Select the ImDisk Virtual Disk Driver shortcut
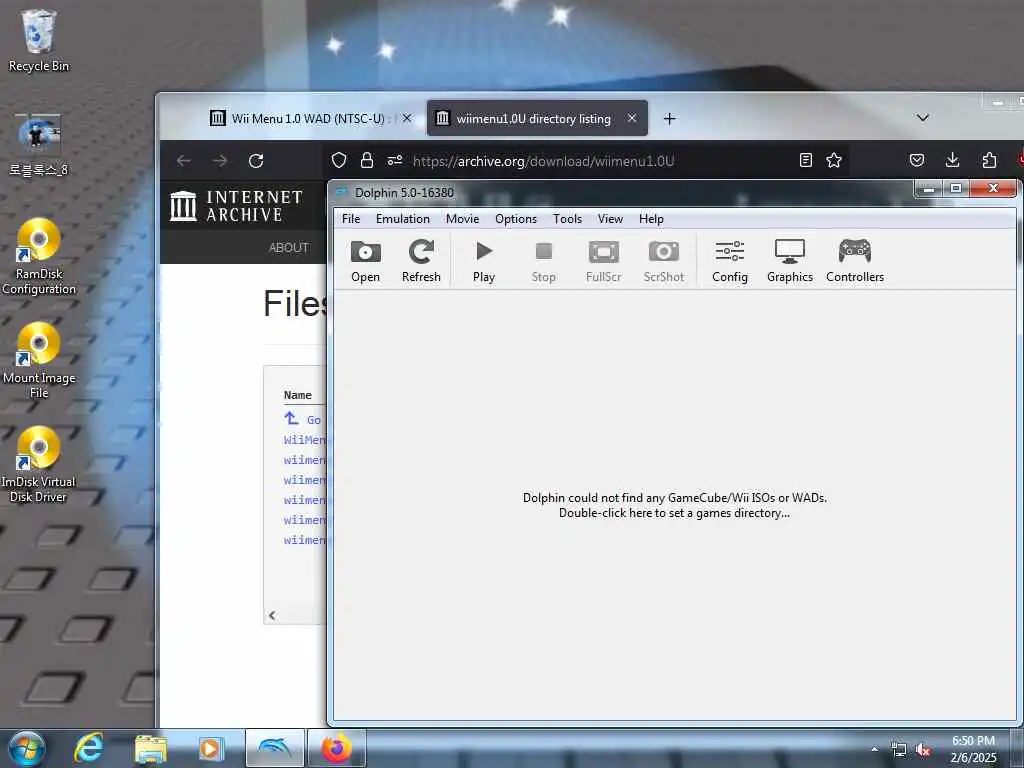Viewport: 1024px width, 768px height. (x=39, y=464)
